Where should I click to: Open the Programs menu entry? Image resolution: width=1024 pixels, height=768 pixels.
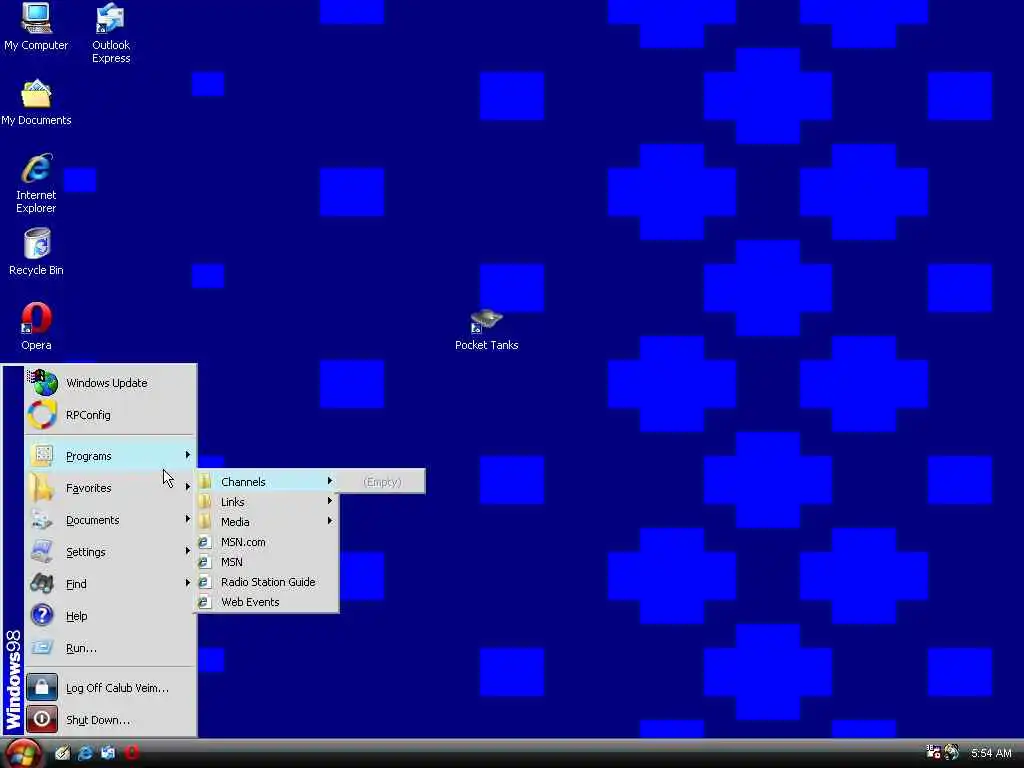[x=110, y=456]
